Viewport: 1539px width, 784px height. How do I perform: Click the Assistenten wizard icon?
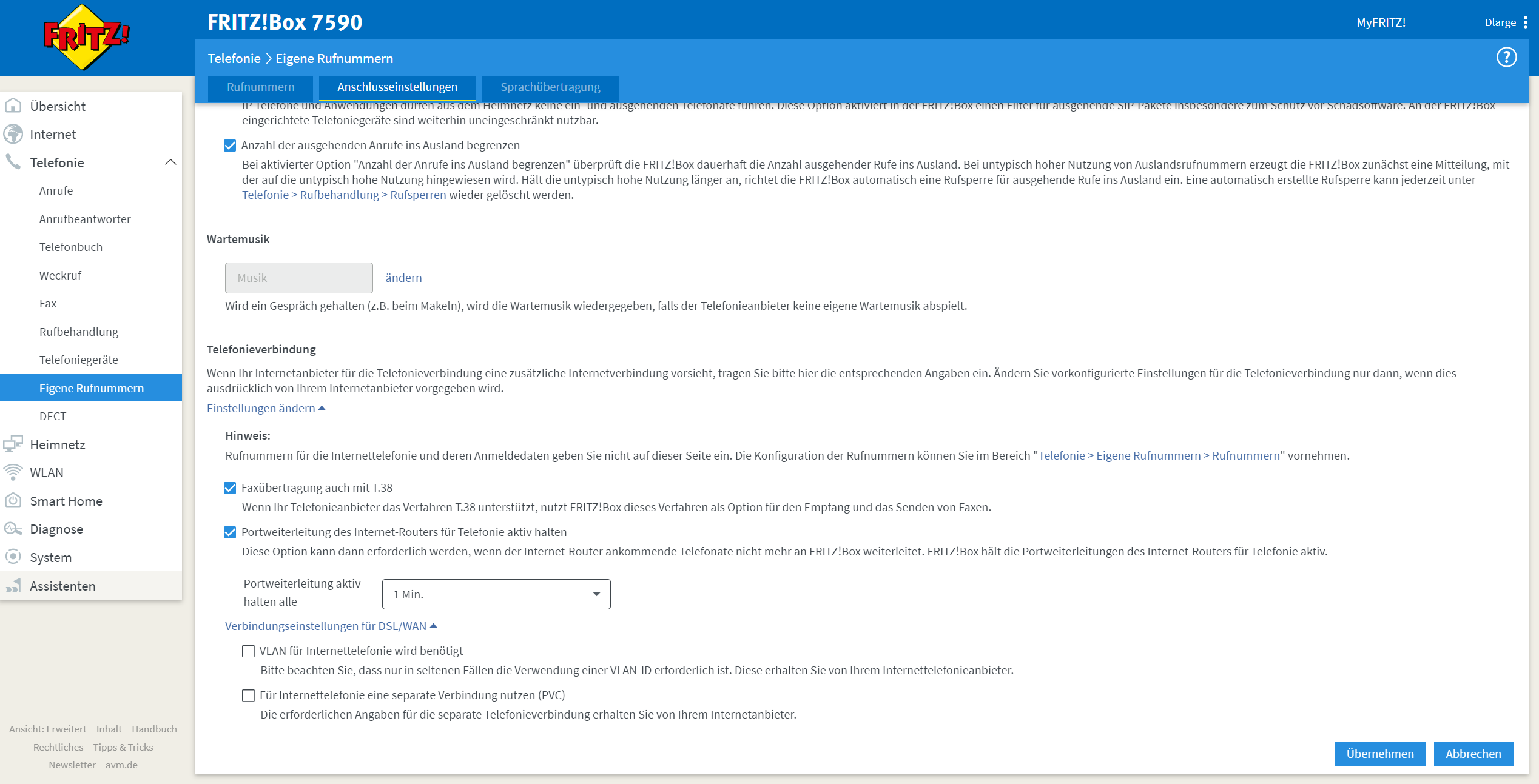point(13,585)
